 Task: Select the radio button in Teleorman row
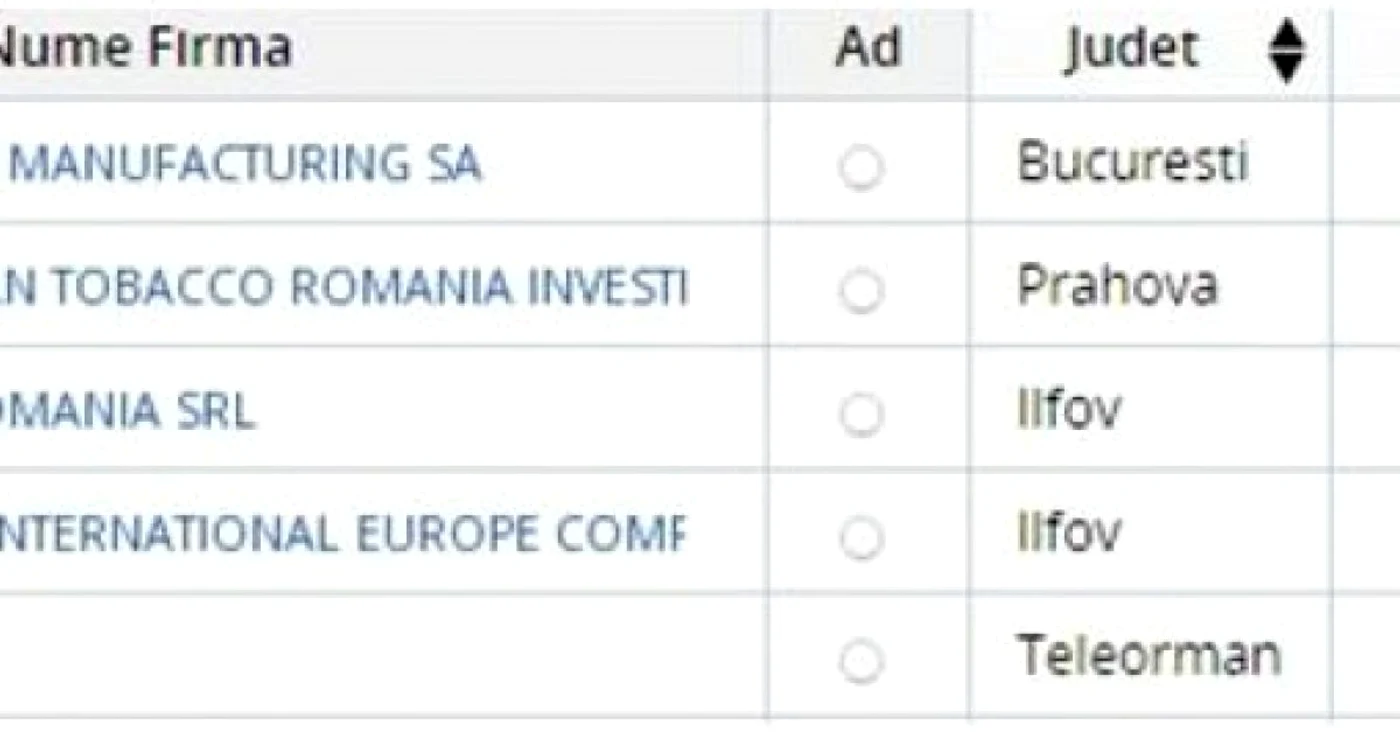pyautogui.click(x=861, y=661)
